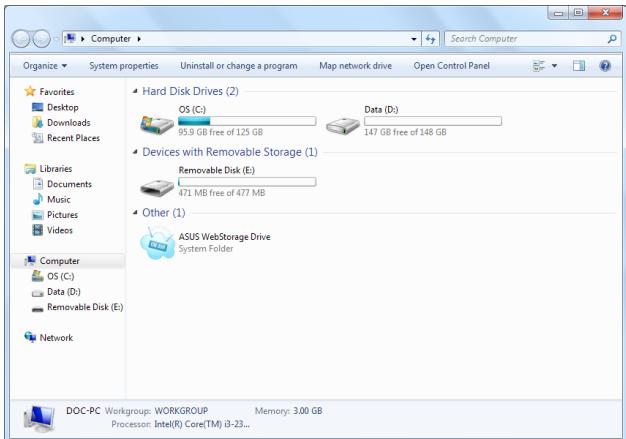Collapse the Hard Disk Drives group

click(135, 91)
